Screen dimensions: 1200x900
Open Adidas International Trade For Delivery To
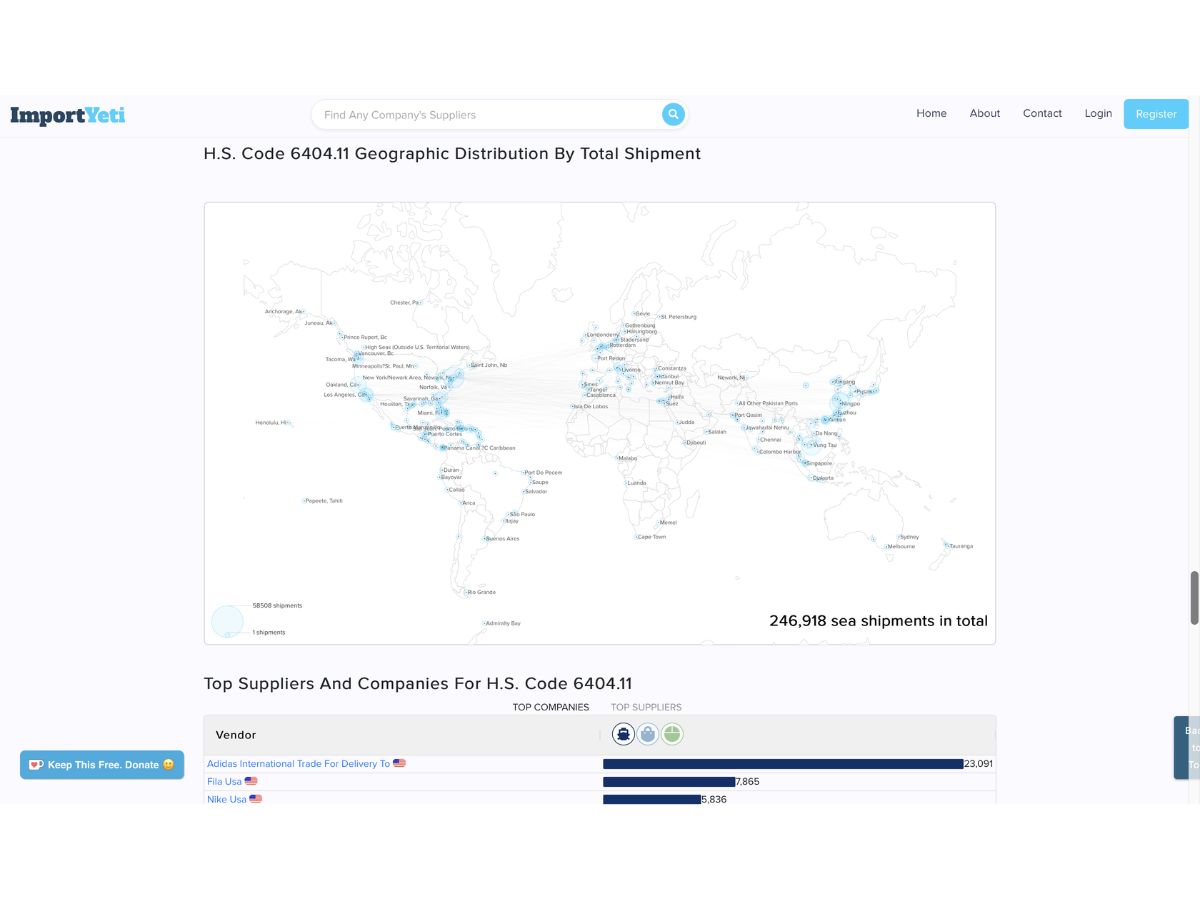(x=298, y=763)
